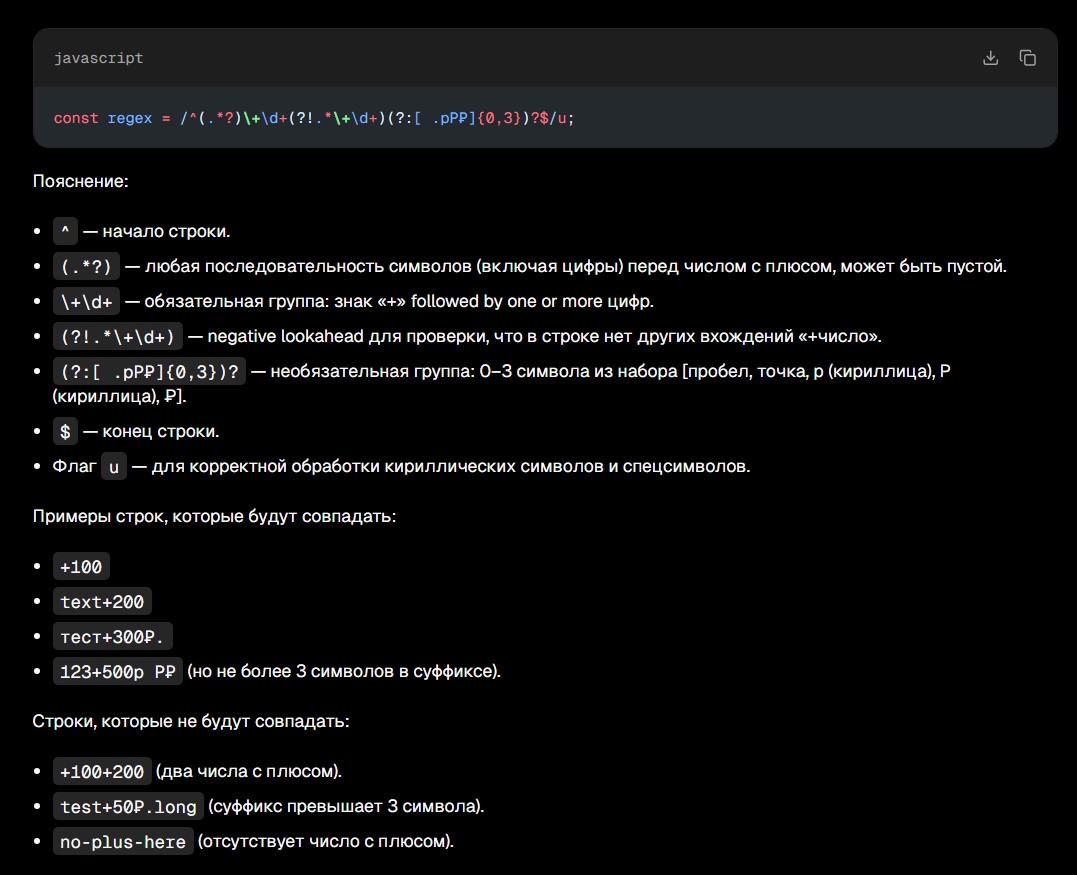Click 'Примеры строк, которые будут совпадать:' heading
Screen dimensions: 1077x875
tap(214, 516)
